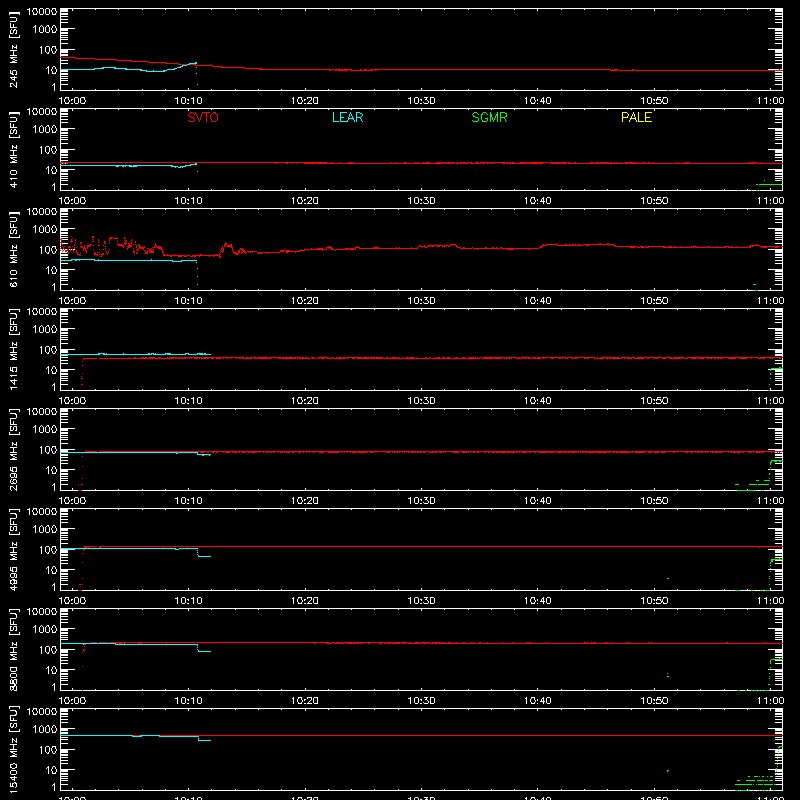Select the 1415 MHz [SFU] axis title
Screen dimensions: 800x800
[x=13, y=349]
